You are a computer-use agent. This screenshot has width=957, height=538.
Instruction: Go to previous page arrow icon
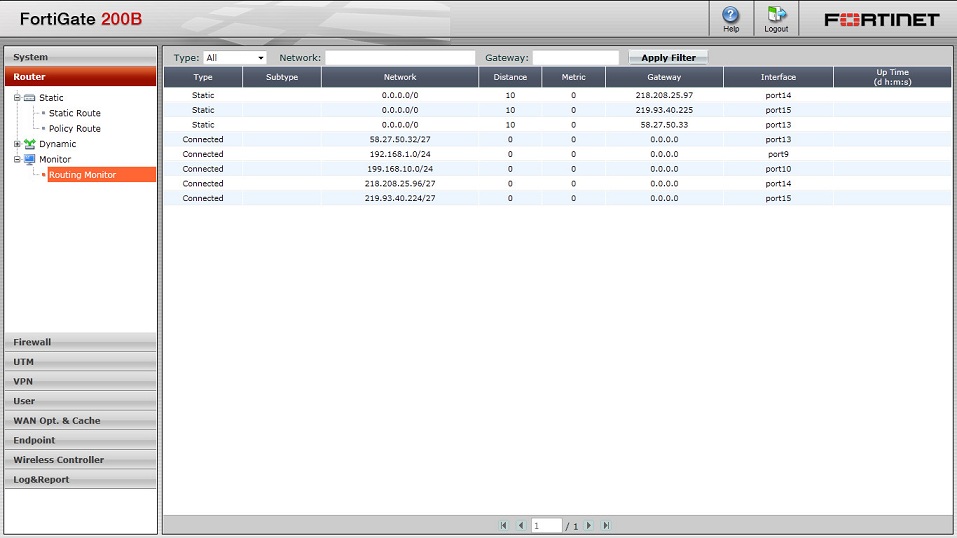[x=521, y=525]
